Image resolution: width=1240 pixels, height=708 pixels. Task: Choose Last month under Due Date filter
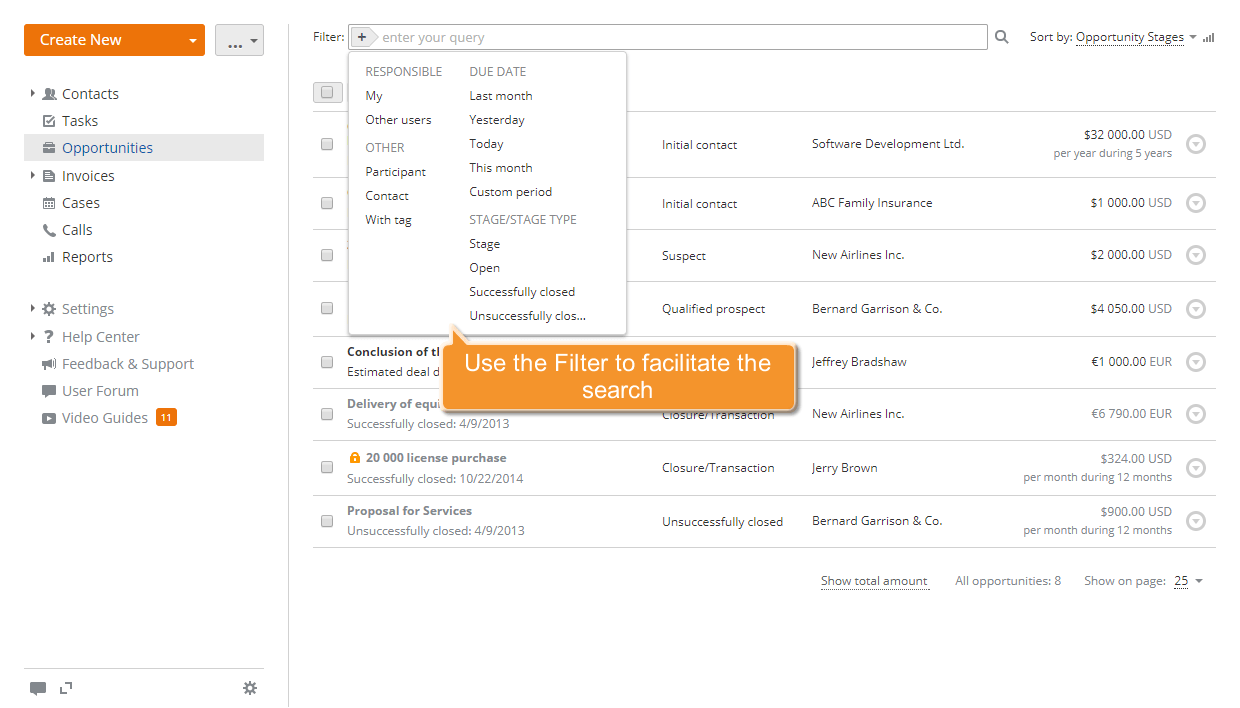pyautogui.click(x=500, y=95)
